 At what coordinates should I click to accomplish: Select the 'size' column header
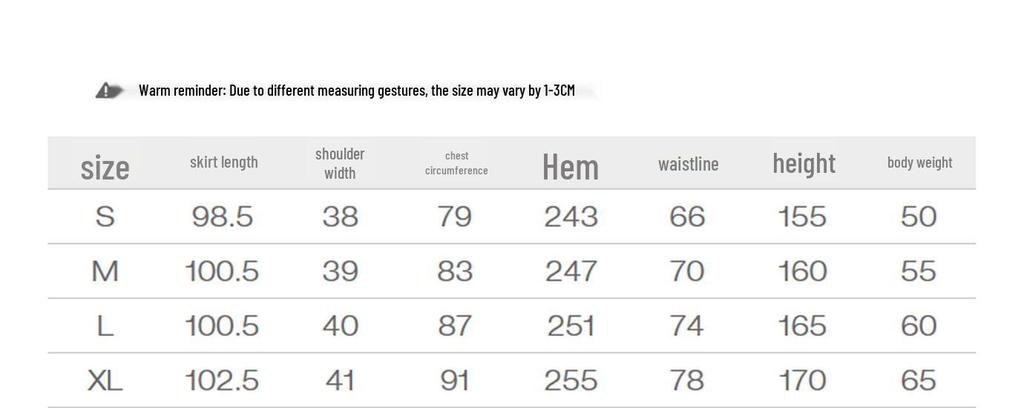[x=105, y=166]
